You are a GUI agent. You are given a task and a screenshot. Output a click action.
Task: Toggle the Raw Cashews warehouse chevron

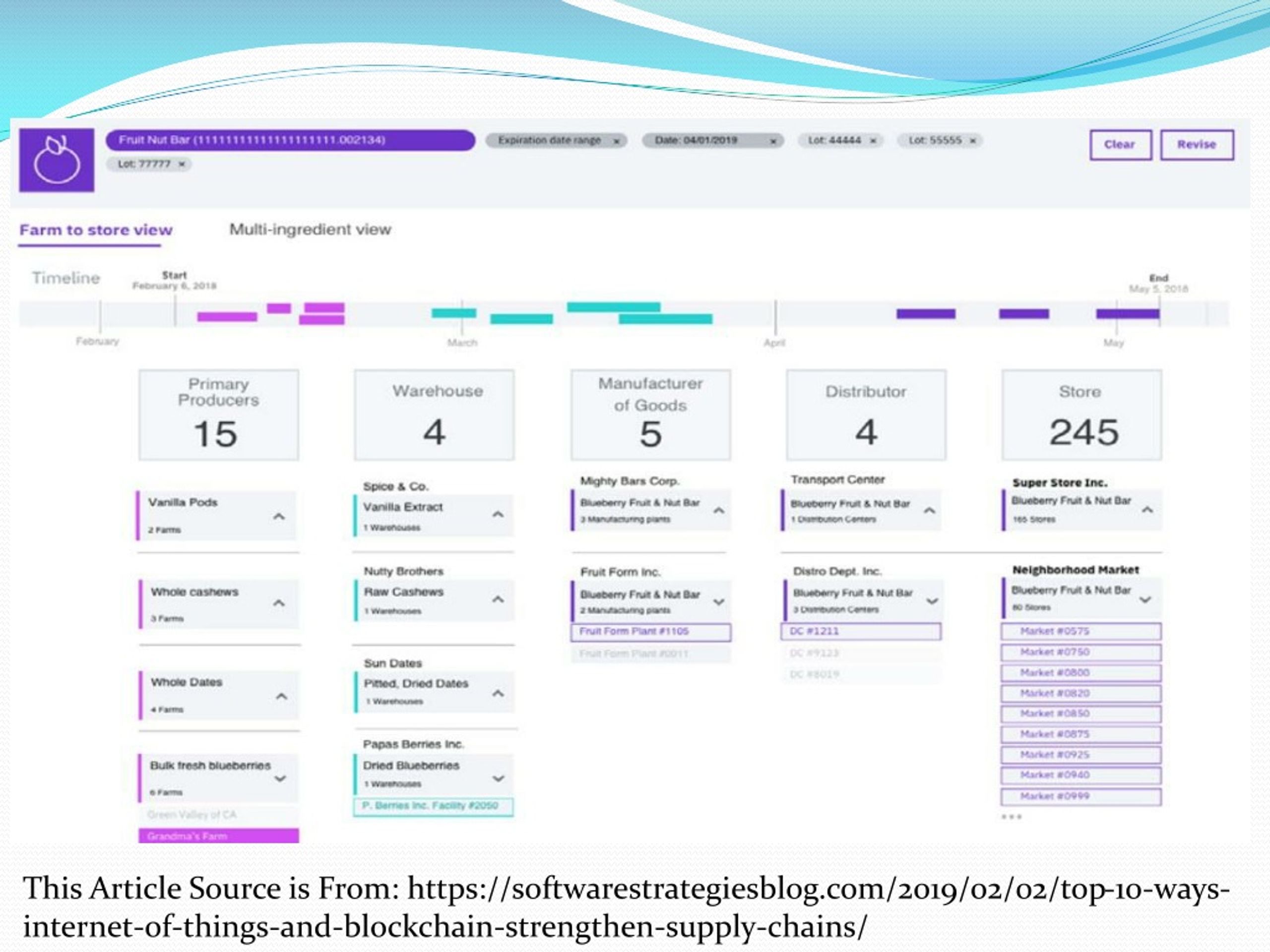tap(498, 599)
